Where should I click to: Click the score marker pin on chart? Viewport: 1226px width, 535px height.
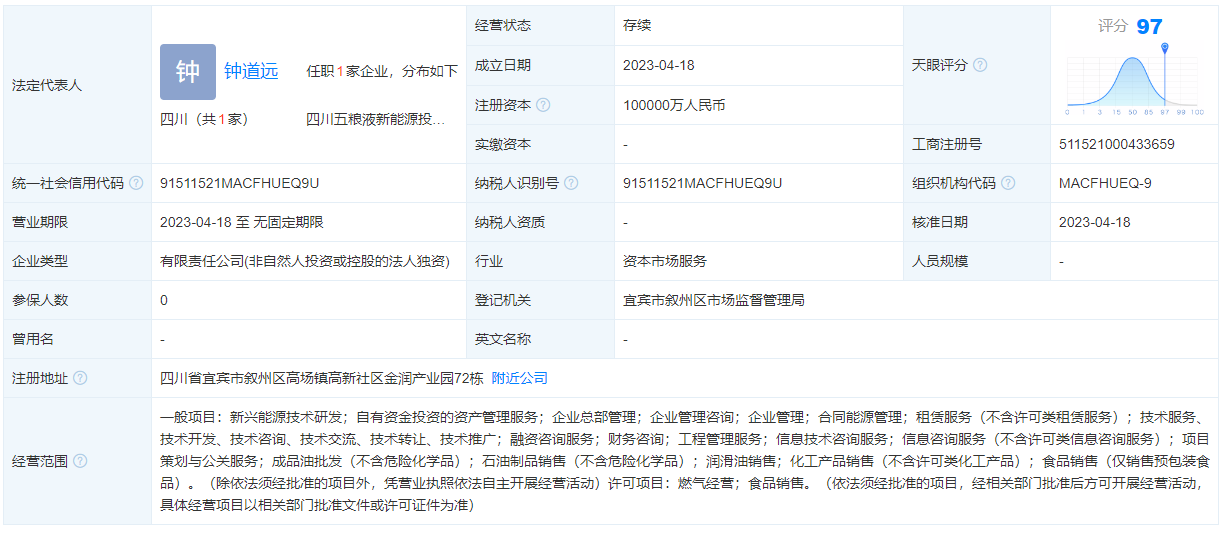[1164, 48]
